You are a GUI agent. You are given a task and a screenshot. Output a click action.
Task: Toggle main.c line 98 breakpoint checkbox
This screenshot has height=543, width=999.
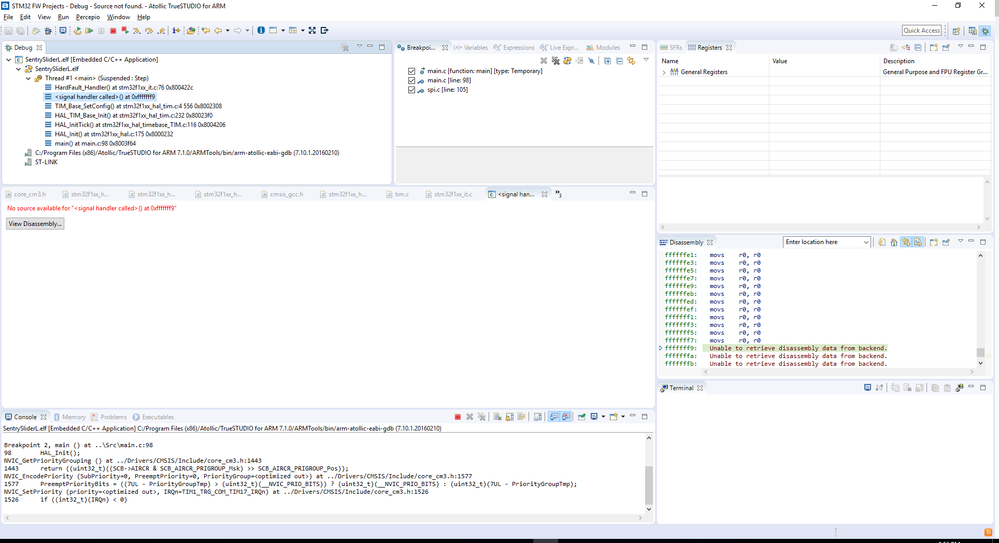411,81
